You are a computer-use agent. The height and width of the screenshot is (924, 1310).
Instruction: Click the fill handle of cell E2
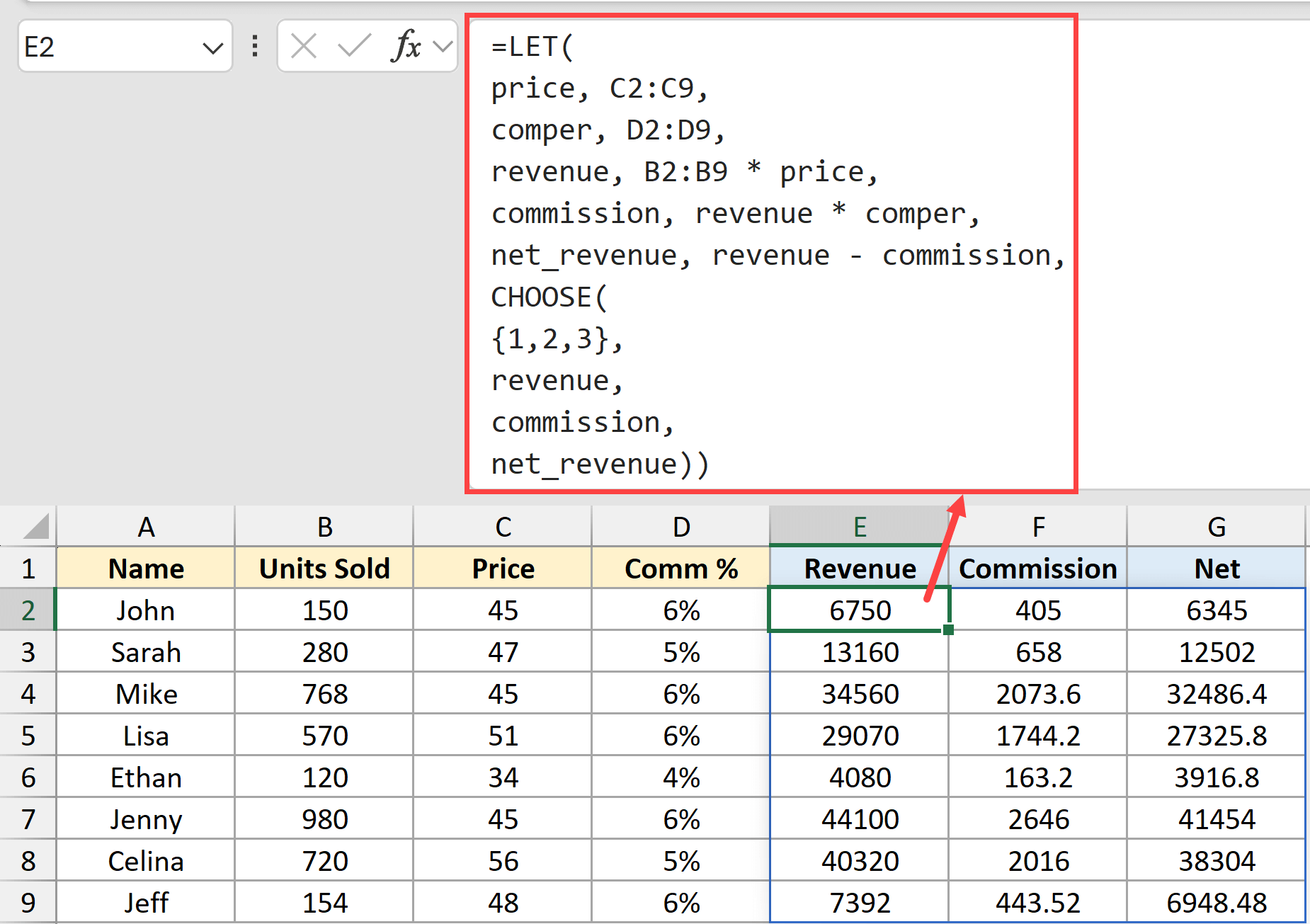tap(948, 629)
